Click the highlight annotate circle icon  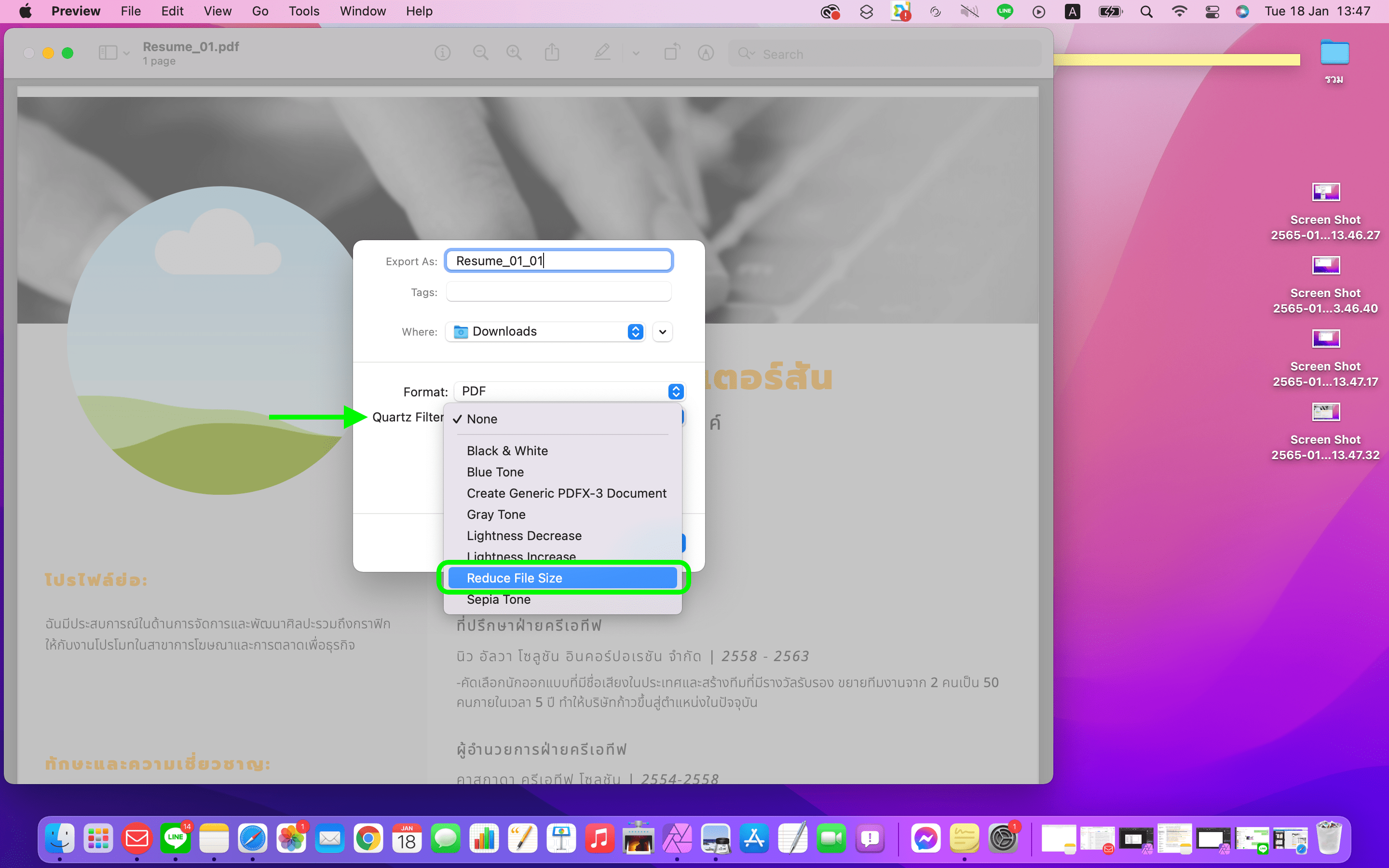[706, 54]
